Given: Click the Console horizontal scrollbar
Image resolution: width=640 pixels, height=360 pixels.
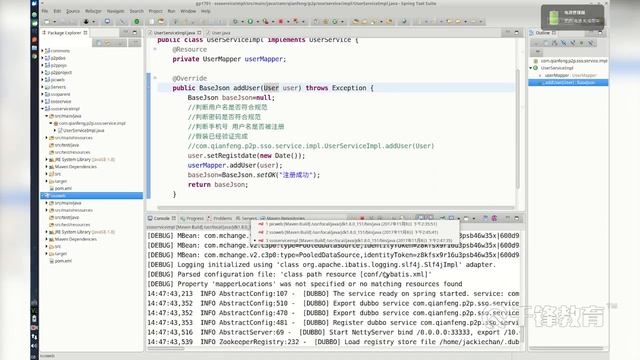Looking at the screenshot, I should (x=167, y=348).
